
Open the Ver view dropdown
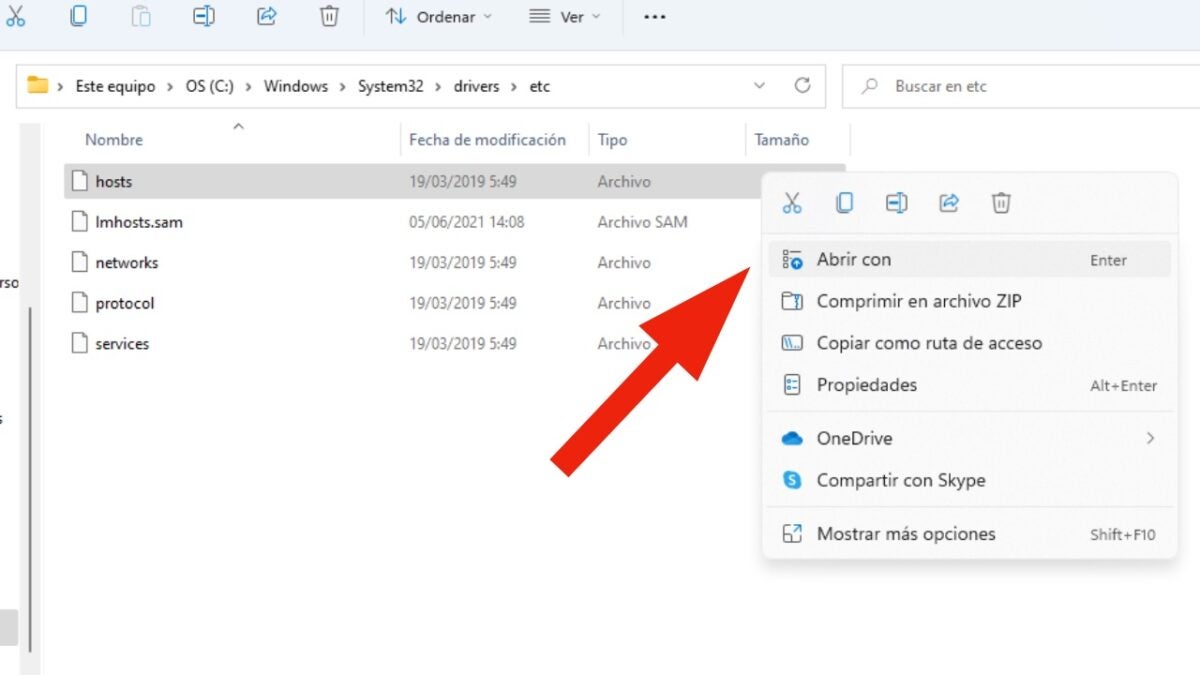pyautogui.click(x=565, y=17)
